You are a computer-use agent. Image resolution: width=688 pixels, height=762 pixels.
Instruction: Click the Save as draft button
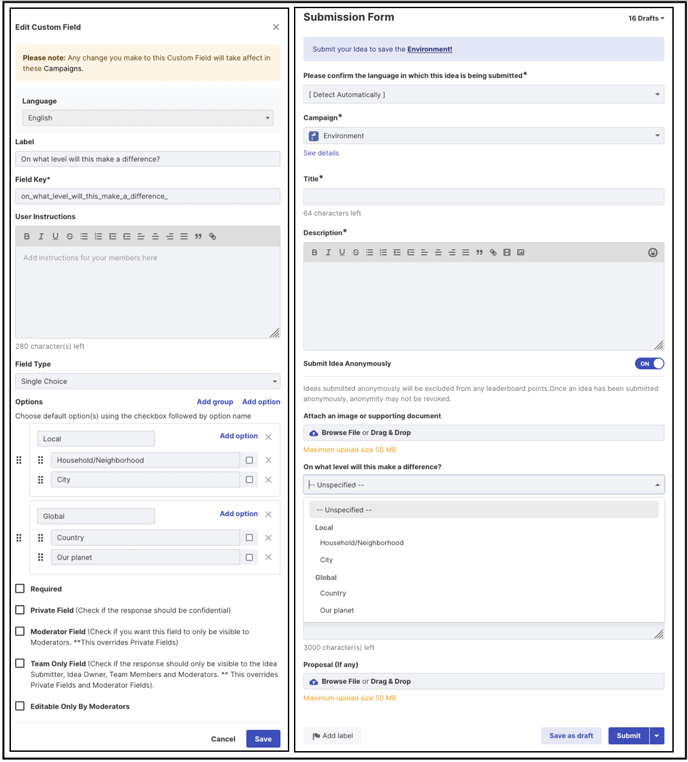tap(571, 736)
